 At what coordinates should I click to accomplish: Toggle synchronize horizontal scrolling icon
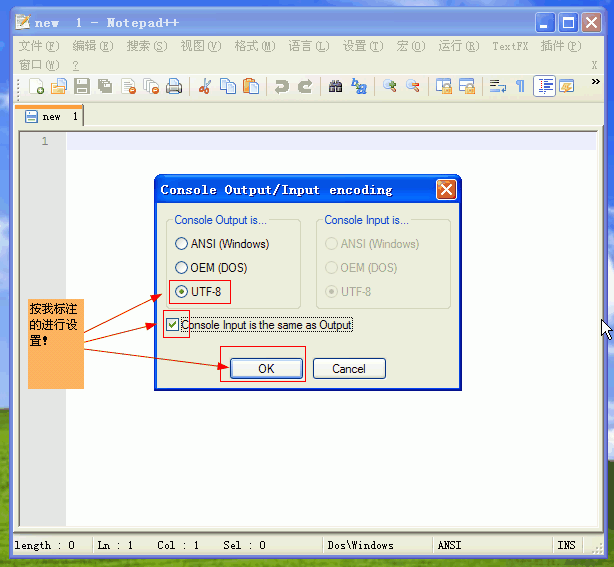[x=467, y=86]
